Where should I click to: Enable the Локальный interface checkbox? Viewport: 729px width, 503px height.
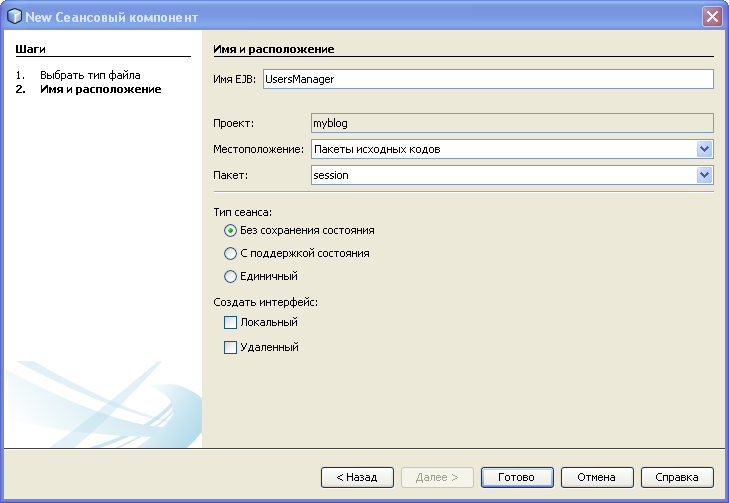[230, 322]
